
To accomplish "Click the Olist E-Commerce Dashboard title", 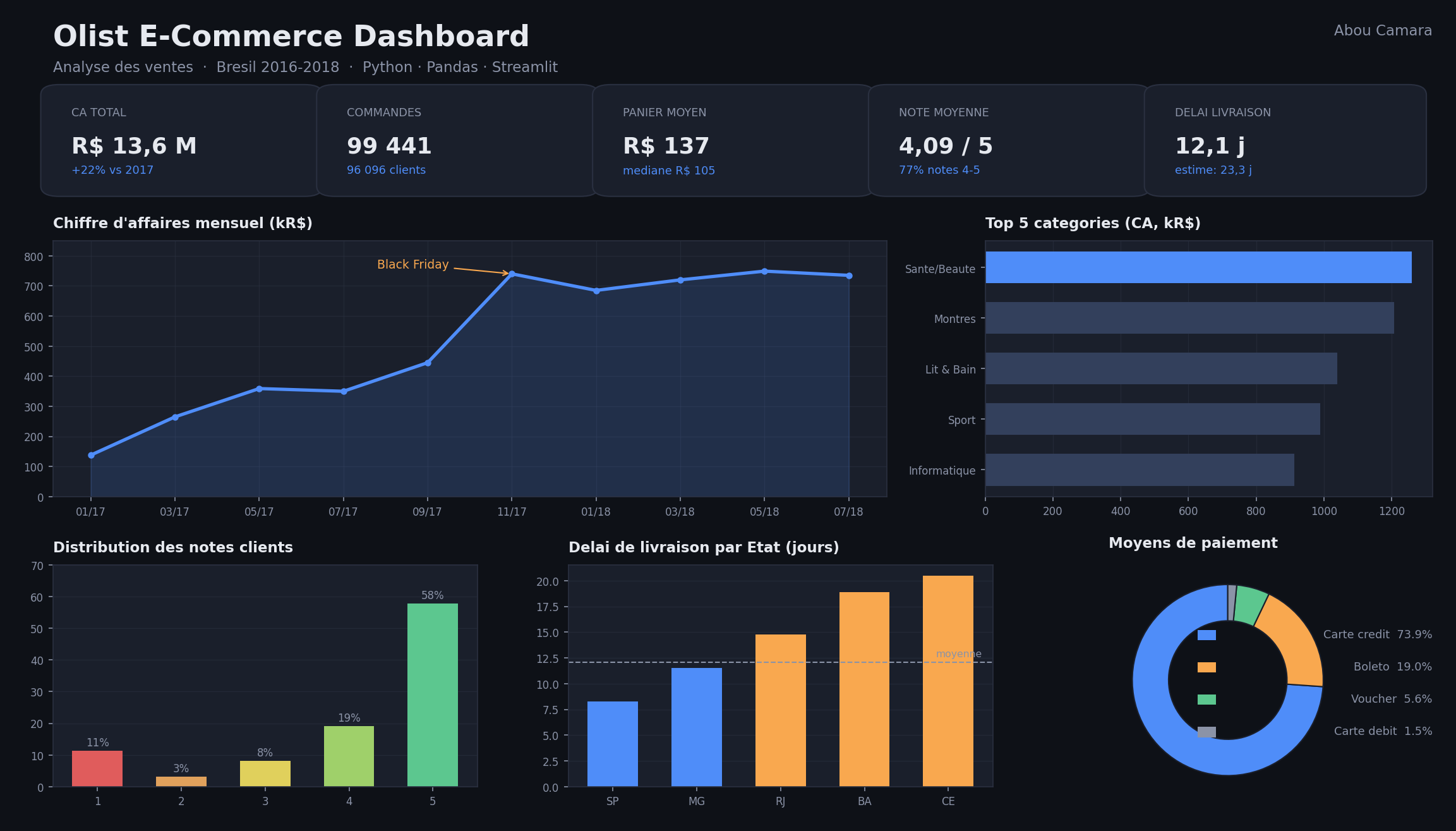I will click(x=291, y=37).
